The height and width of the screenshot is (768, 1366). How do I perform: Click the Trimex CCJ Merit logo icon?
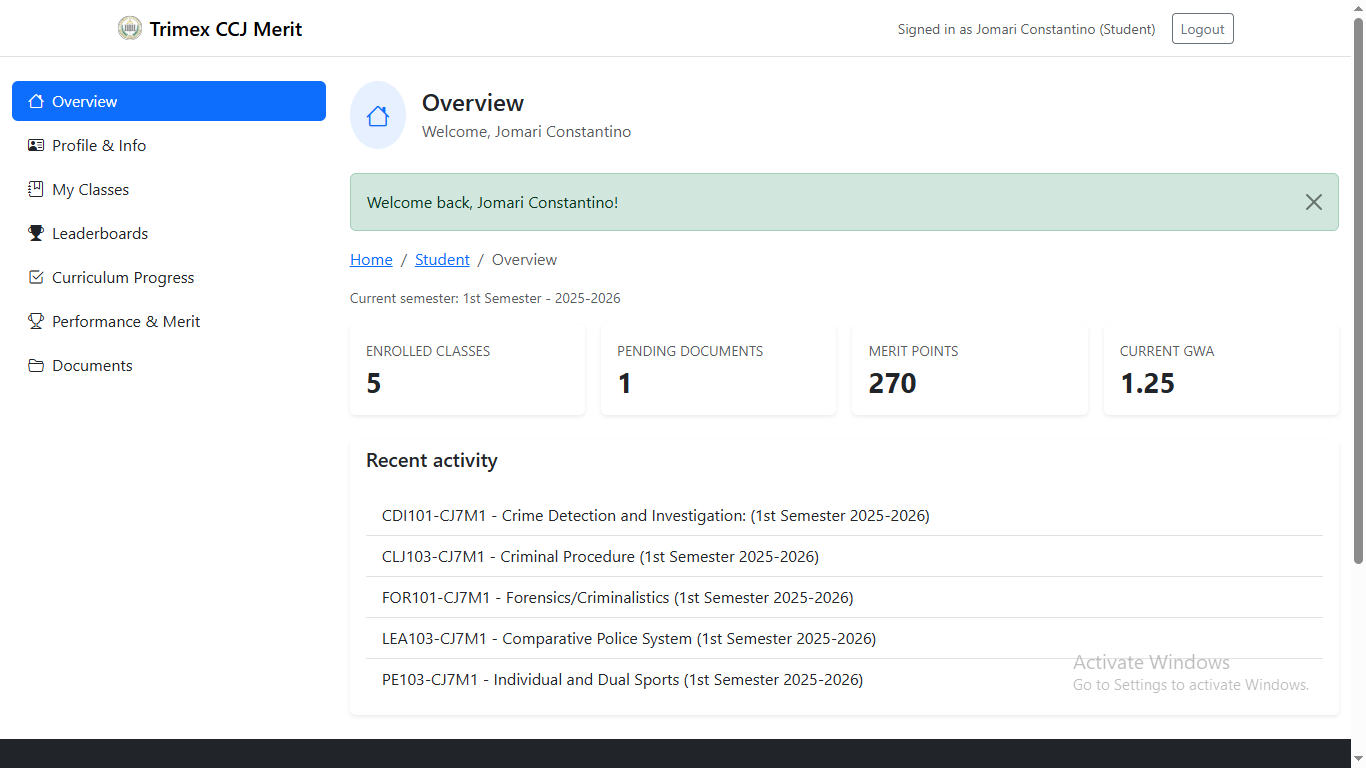point(130,29)
